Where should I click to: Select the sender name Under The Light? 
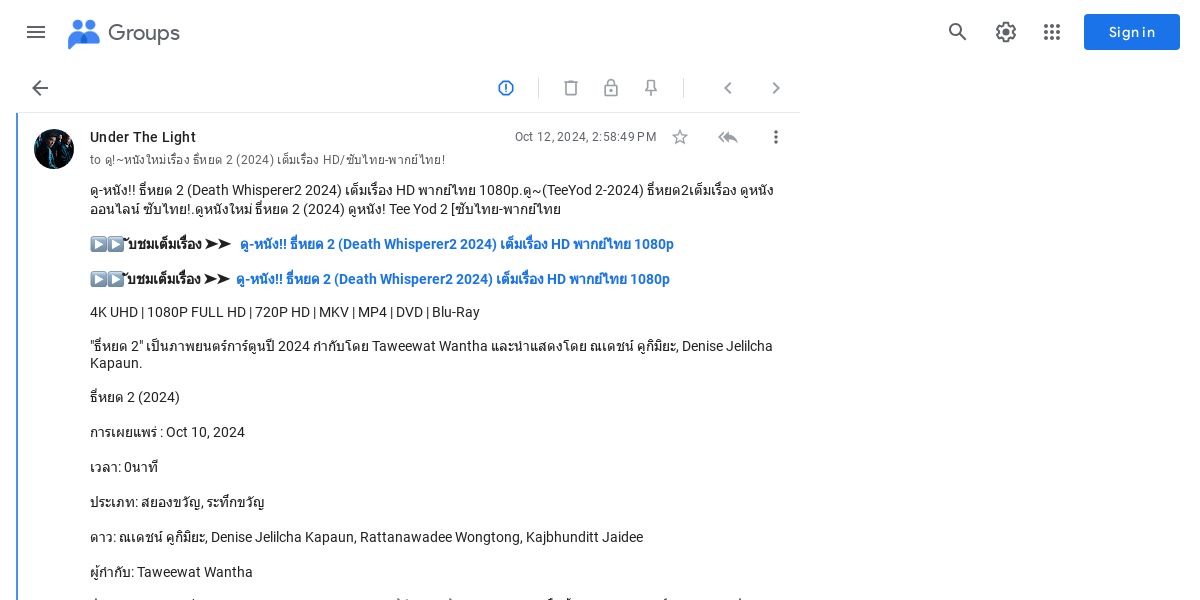tap(143, 137)
